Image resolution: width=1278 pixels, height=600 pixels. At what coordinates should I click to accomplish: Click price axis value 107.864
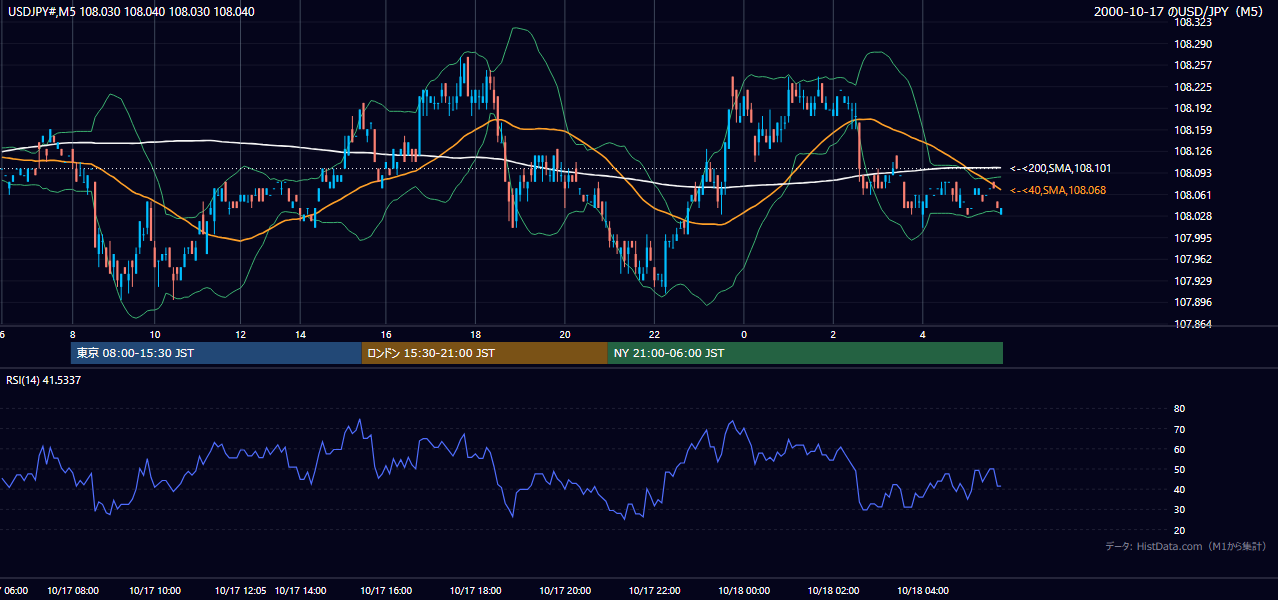coord(1193,324)
